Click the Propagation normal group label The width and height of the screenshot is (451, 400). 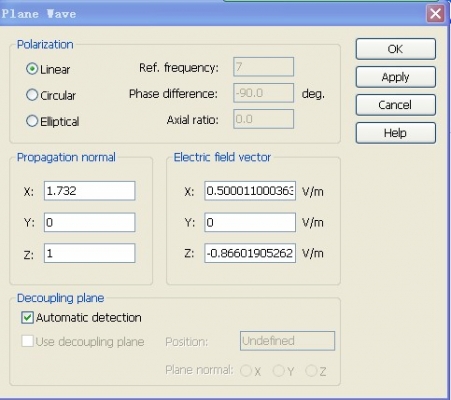tap(66, 157)
